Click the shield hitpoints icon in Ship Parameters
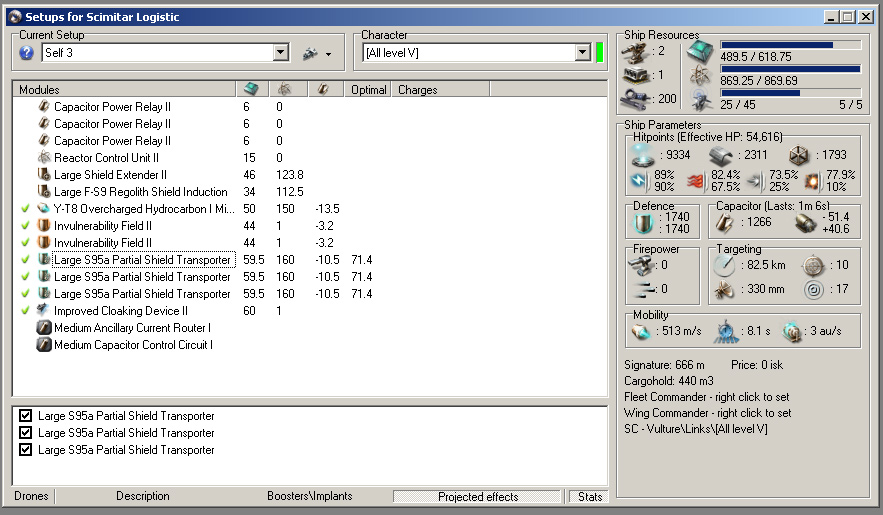 coord(643,155)
